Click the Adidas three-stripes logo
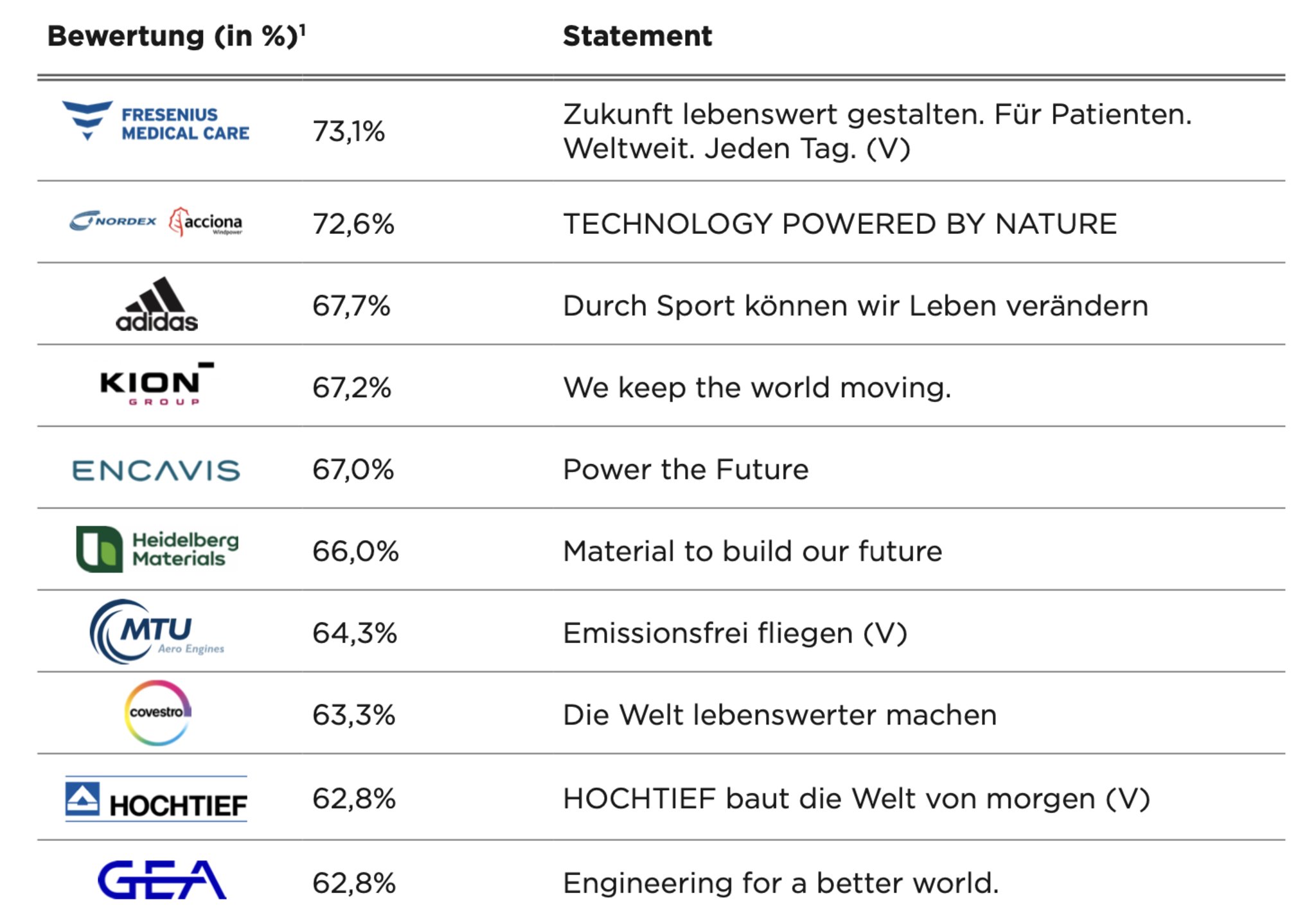 (x=157, y=305)
